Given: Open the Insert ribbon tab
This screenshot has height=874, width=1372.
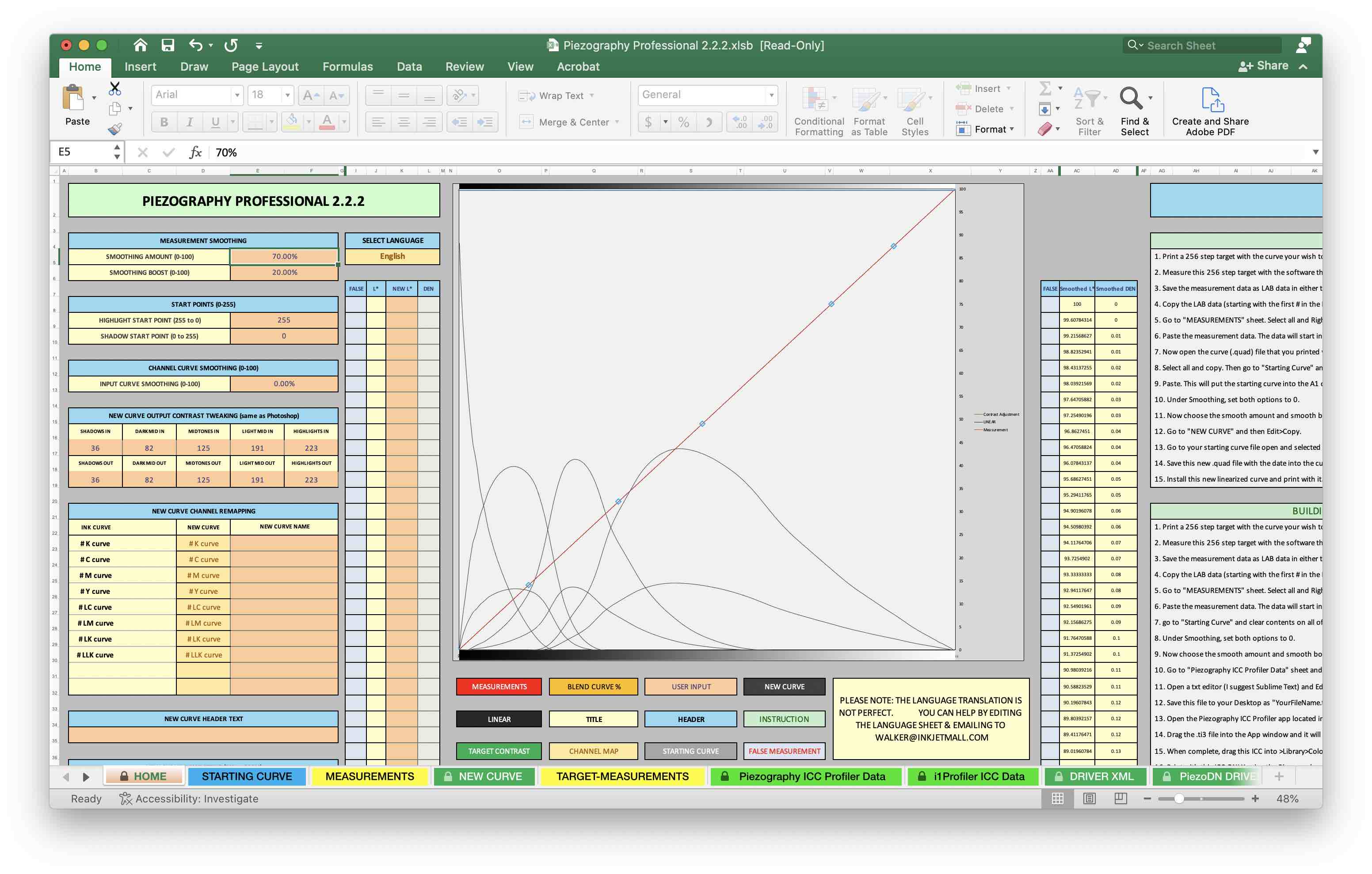Looking at the screenshot, I should pyautogui.click(x=140, y=67).
